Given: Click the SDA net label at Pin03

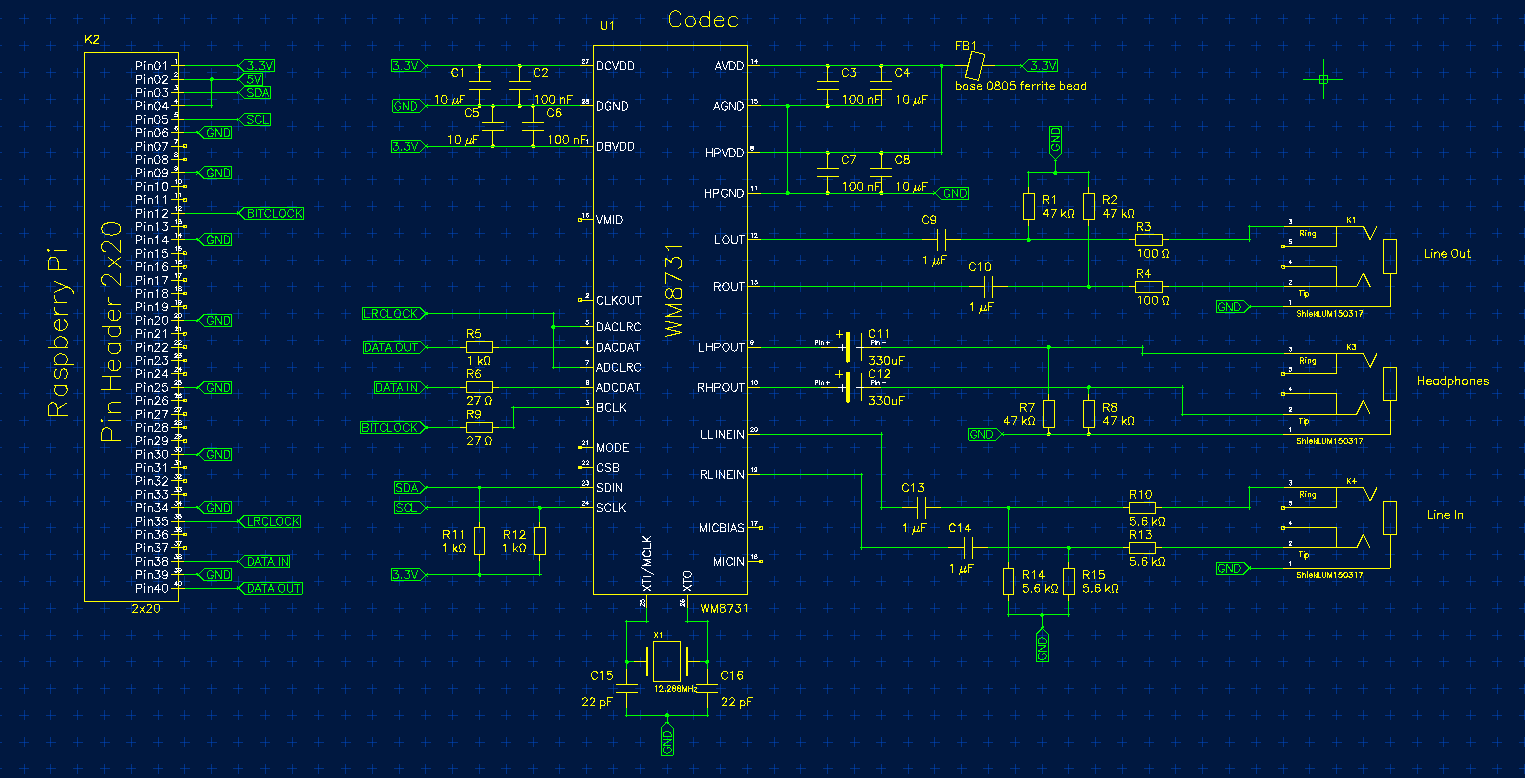Looking at the screenshot, I should [254, 92].
